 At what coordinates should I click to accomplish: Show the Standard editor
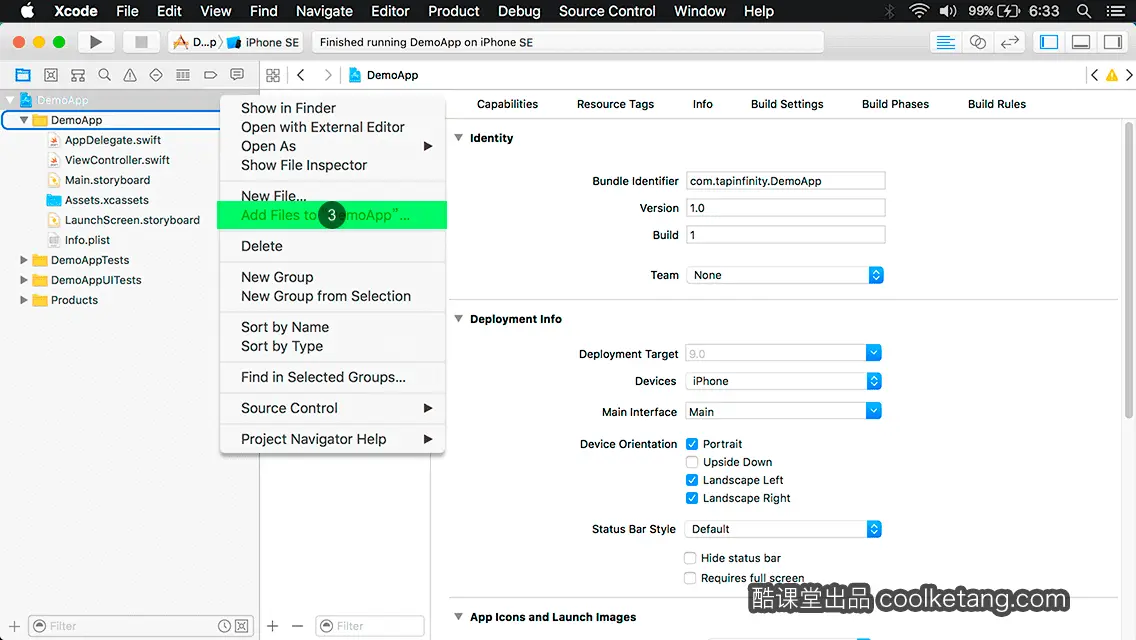(945, 42)
